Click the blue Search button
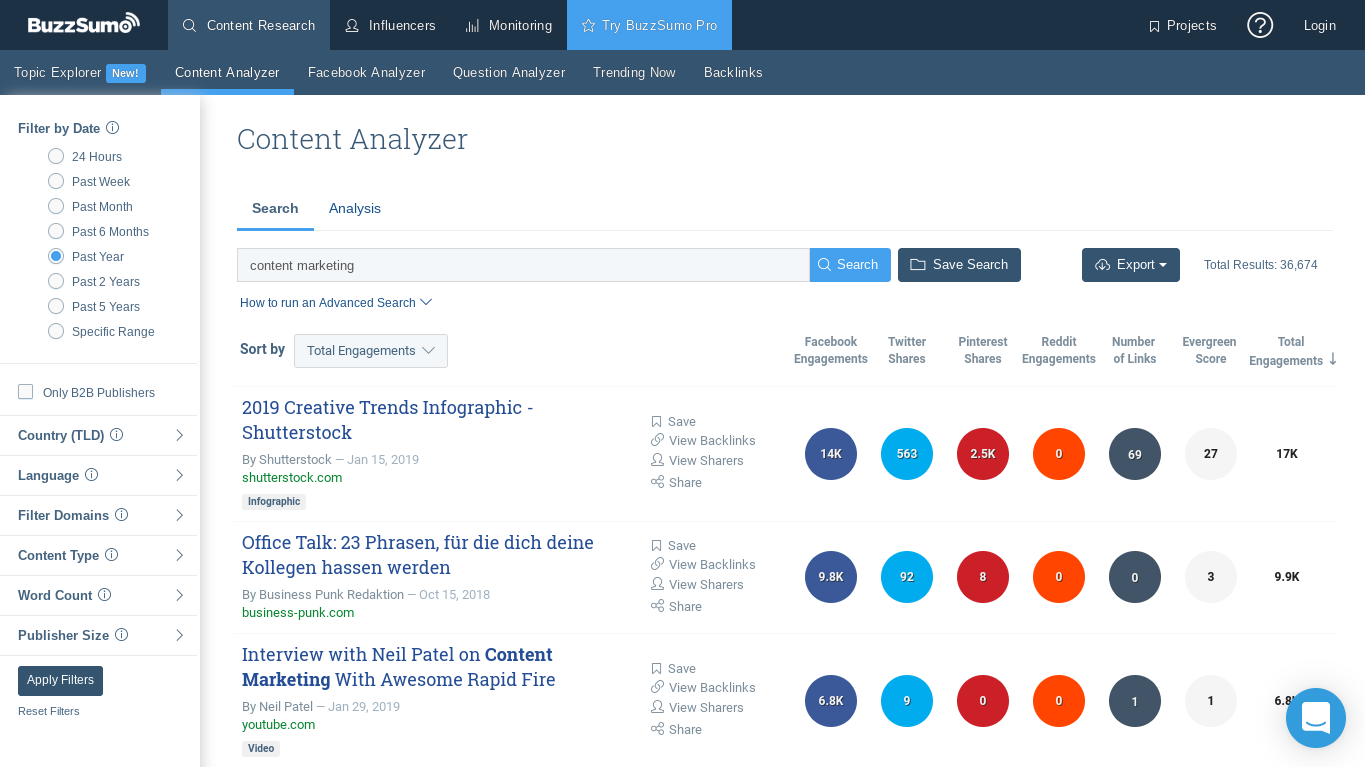Image resolution: width=1365 pixels, height=767 pixels. (850, 265)
